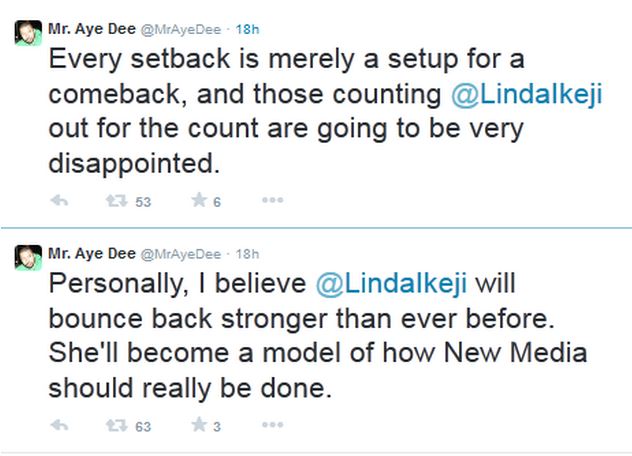Click the retweet count 53

[143, 202]
